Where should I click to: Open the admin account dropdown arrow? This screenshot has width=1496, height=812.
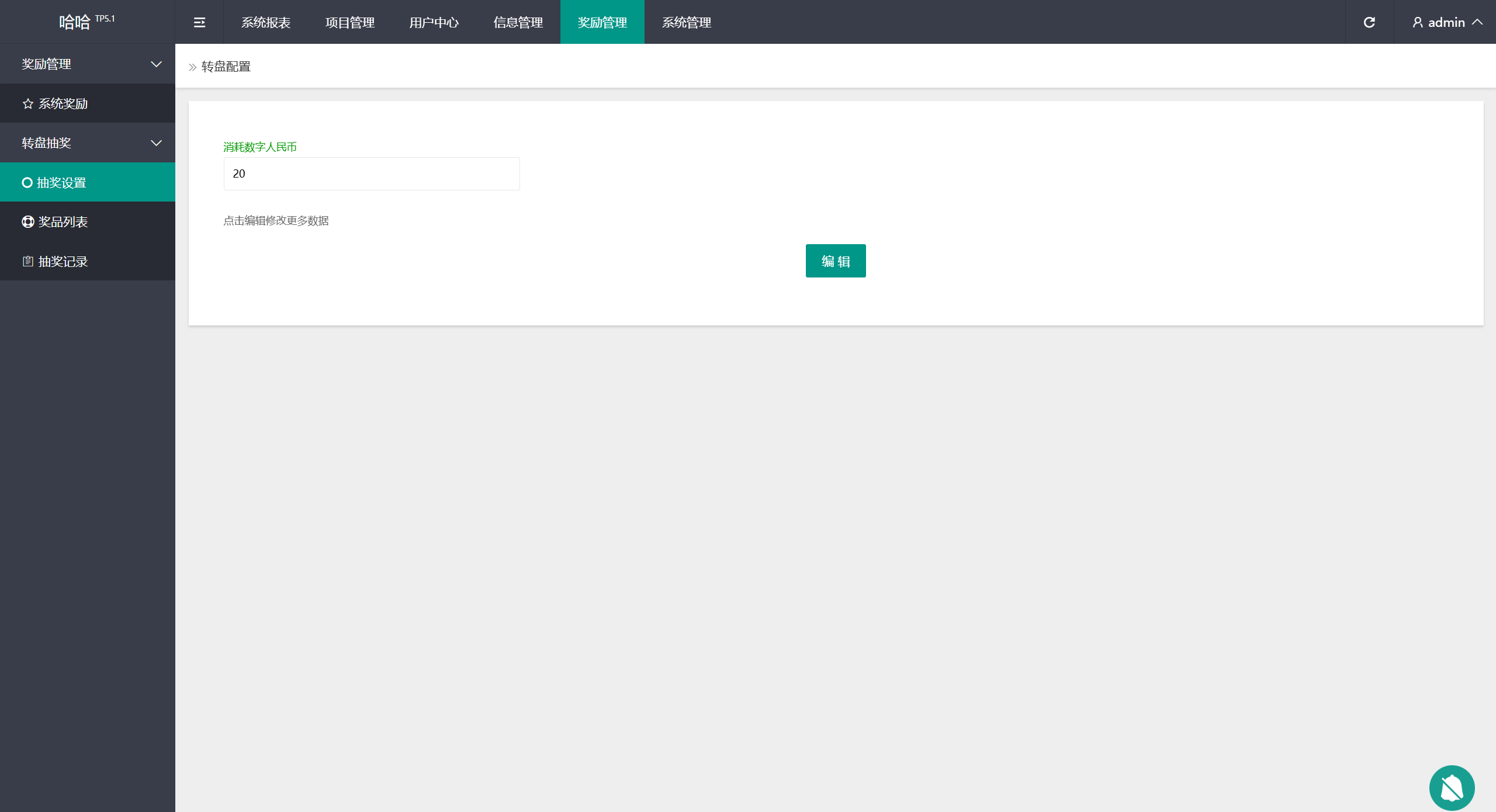(1478, 22)
